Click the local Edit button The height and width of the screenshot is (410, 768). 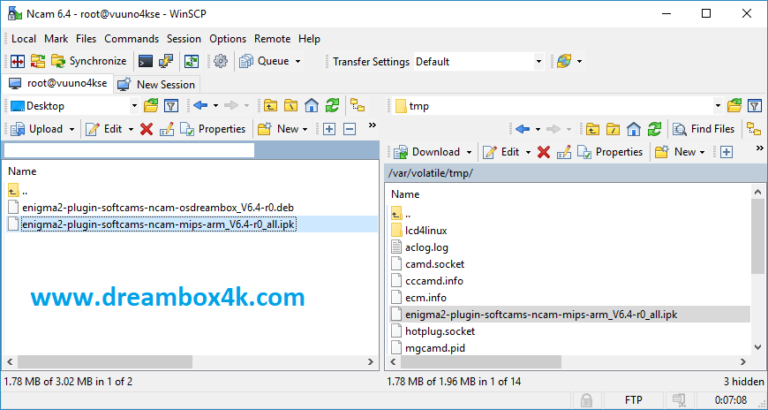(104, 129)
